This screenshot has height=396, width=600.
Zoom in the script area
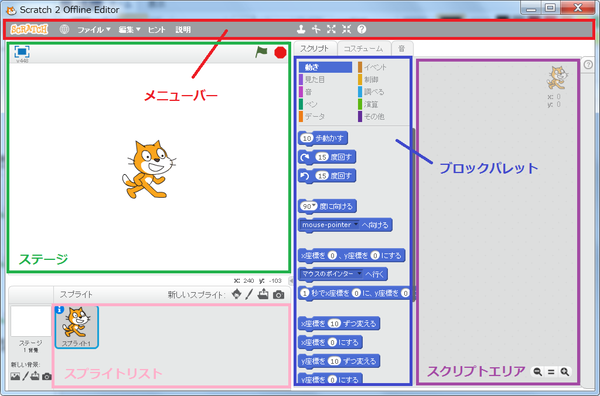tap(565, 372)
